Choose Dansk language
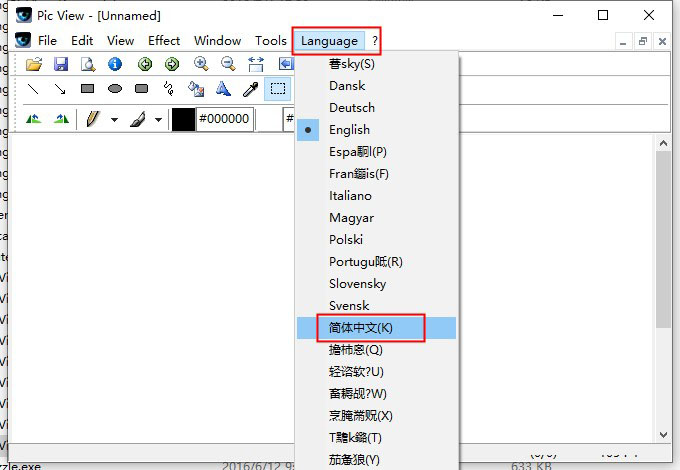Image resolution: width=680 pixels, height=470 pixels. (x=376, y=86)
